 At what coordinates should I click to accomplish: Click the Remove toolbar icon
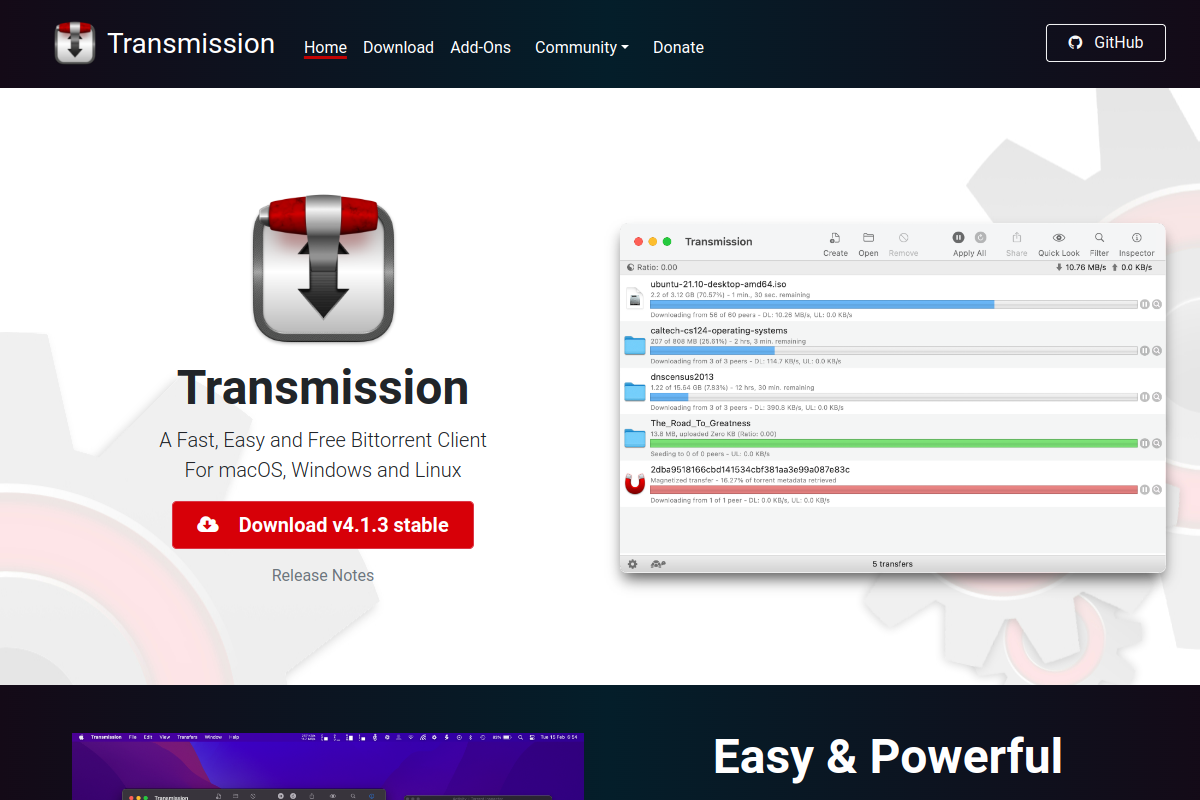pyautogui.click(x=903, y=238)
